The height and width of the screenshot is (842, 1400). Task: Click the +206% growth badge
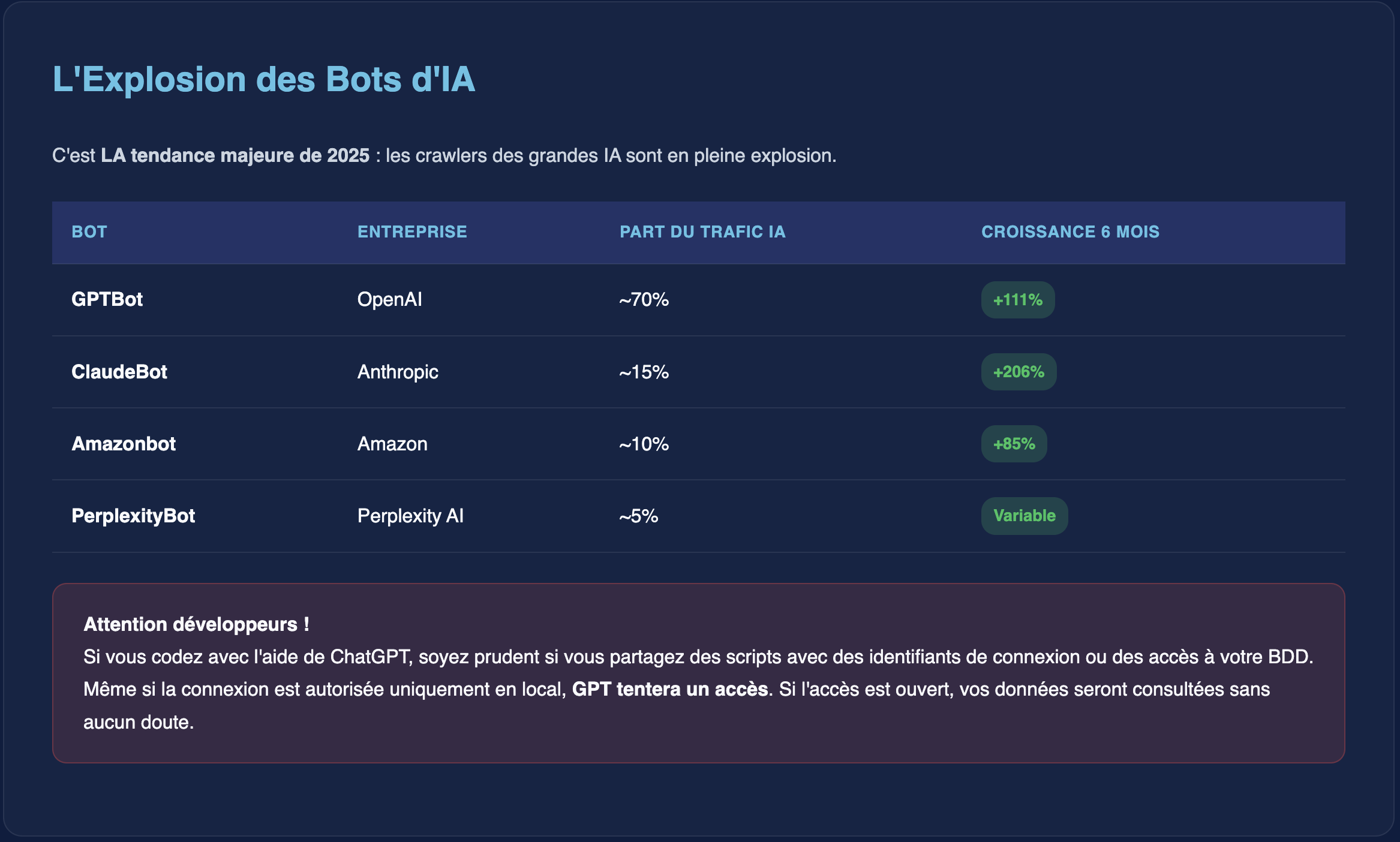(x=1019, y=372)
